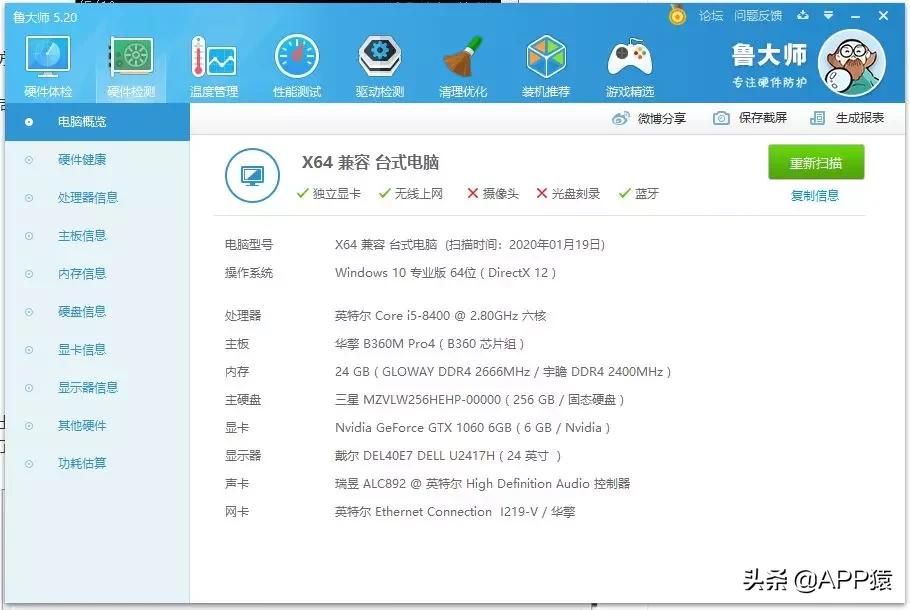
Task: Select the 硬件体检 (Hardware Checkup) tool
Action: coord(47,62)
